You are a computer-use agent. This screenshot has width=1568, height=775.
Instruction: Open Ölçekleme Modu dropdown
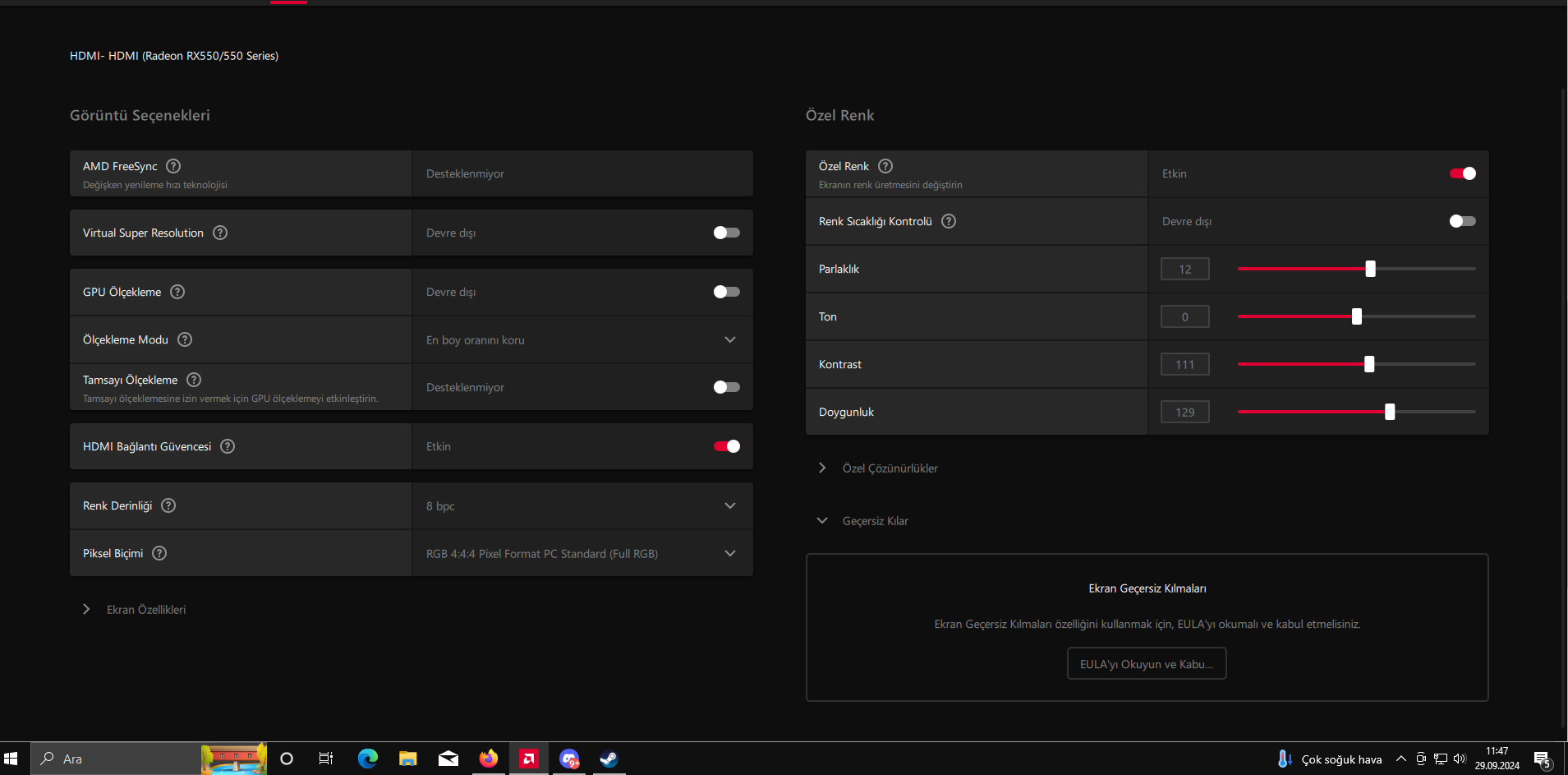pos(582,339)
